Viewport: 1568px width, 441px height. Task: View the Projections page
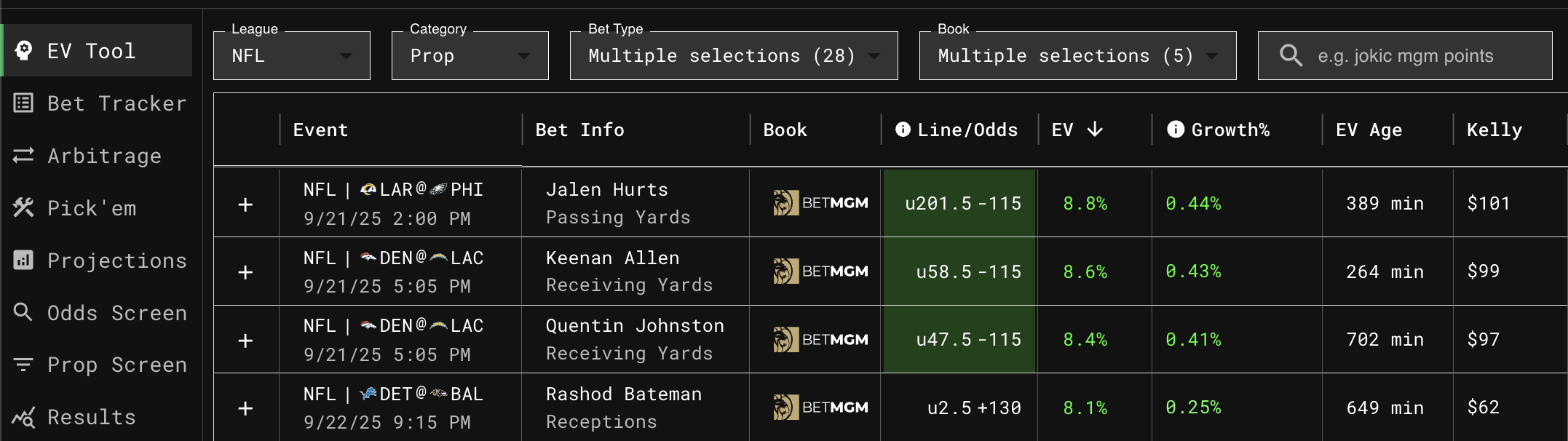(x=23, y=260)
